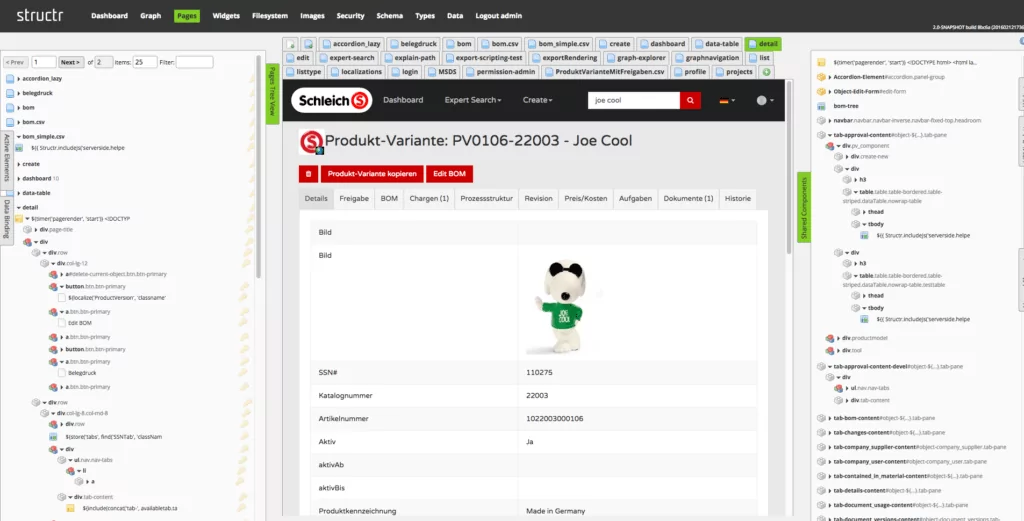
Task: Click page icon next to accordion_lazy in tree
Action: 10,78
